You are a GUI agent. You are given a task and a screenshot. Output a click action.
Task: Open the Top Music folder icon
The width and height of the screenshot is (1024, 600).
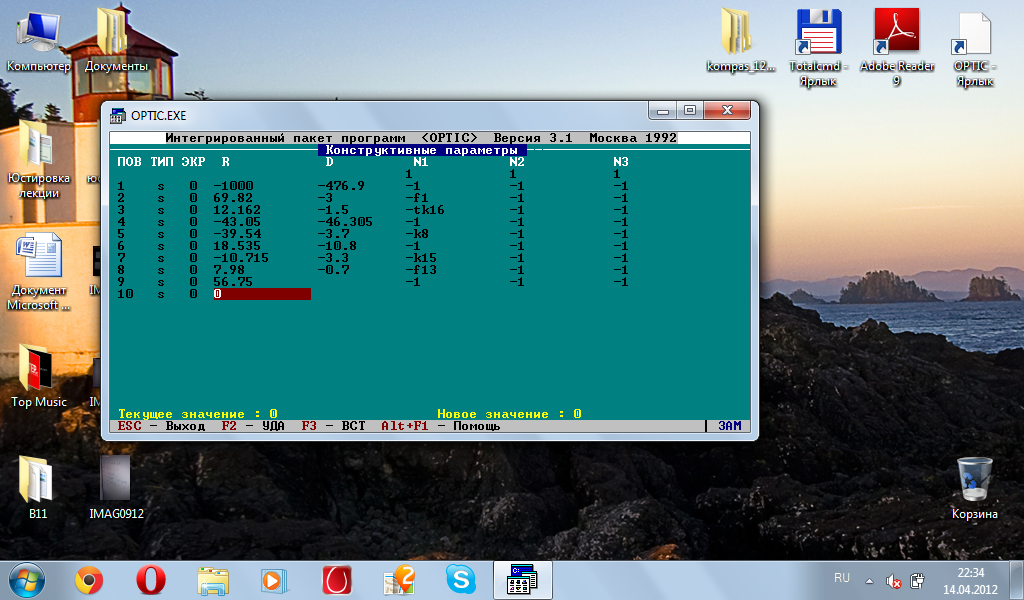pyautogui.click(x=39, y=377)
